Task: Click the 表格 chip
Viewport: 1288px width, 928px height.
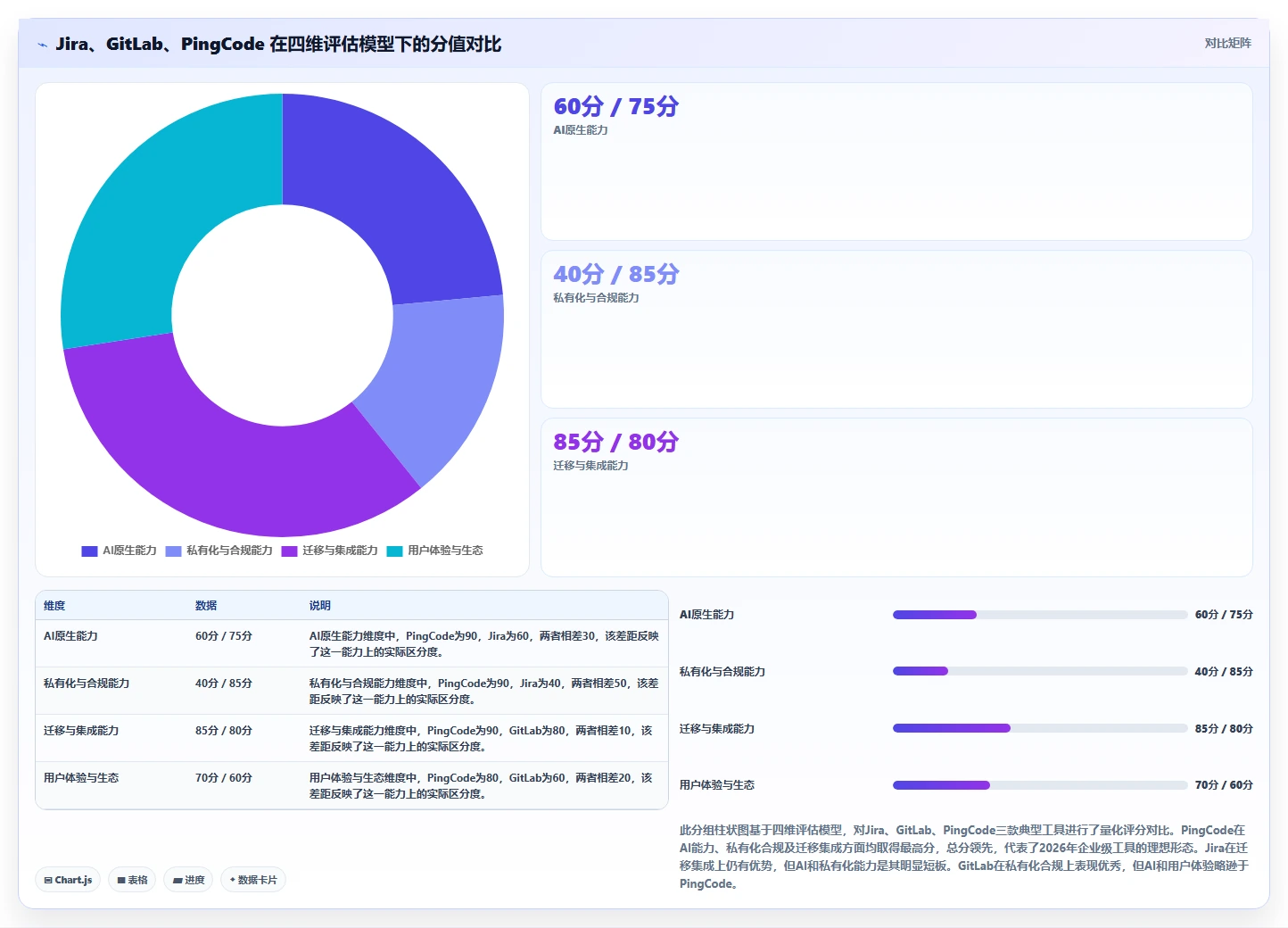Action: (132, 880)
